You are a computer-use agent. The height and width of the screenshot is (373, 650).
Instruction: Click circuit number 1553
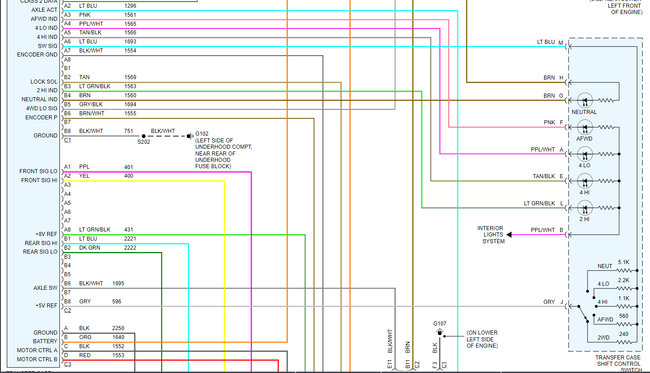click(x=118, y=356)
